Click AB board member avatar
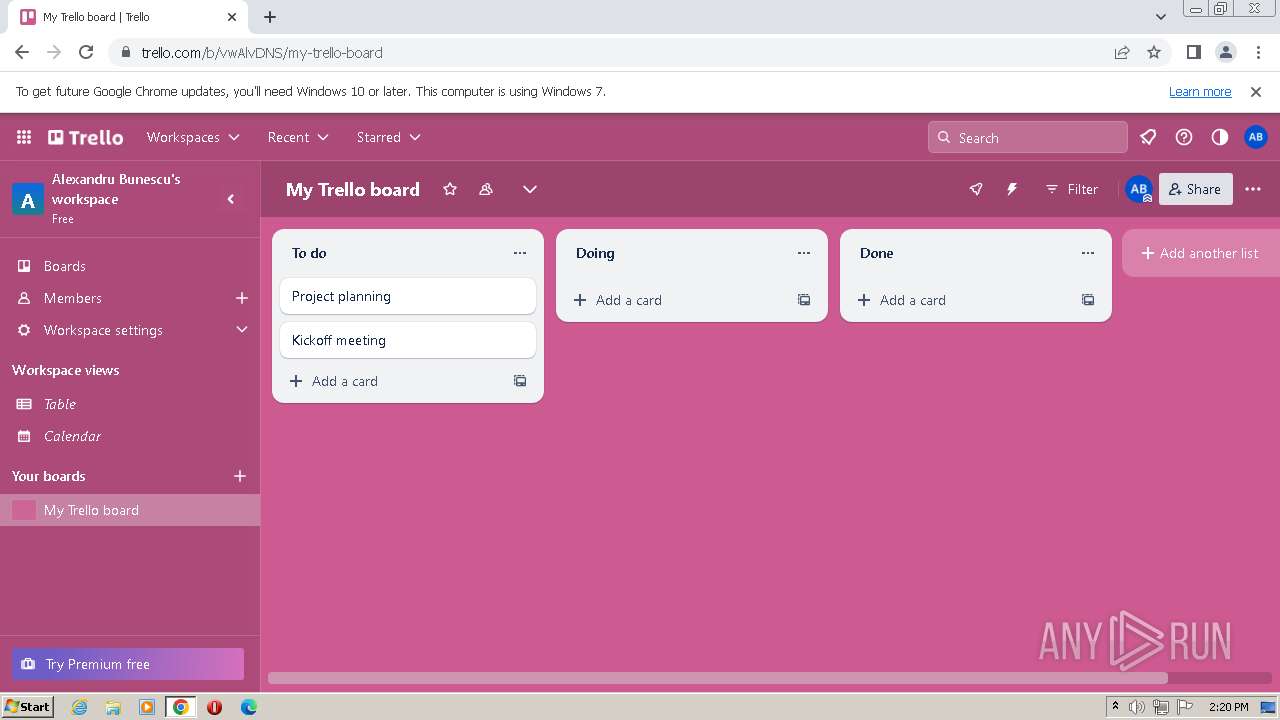Viewport: 1280px width, 720px height. click(1139, 189)
